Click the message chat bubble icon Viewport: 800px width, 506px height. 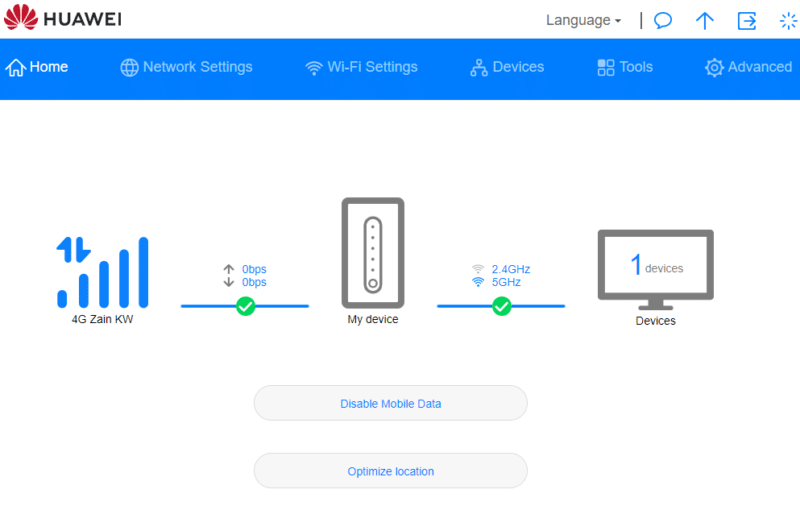pos(663,20)
